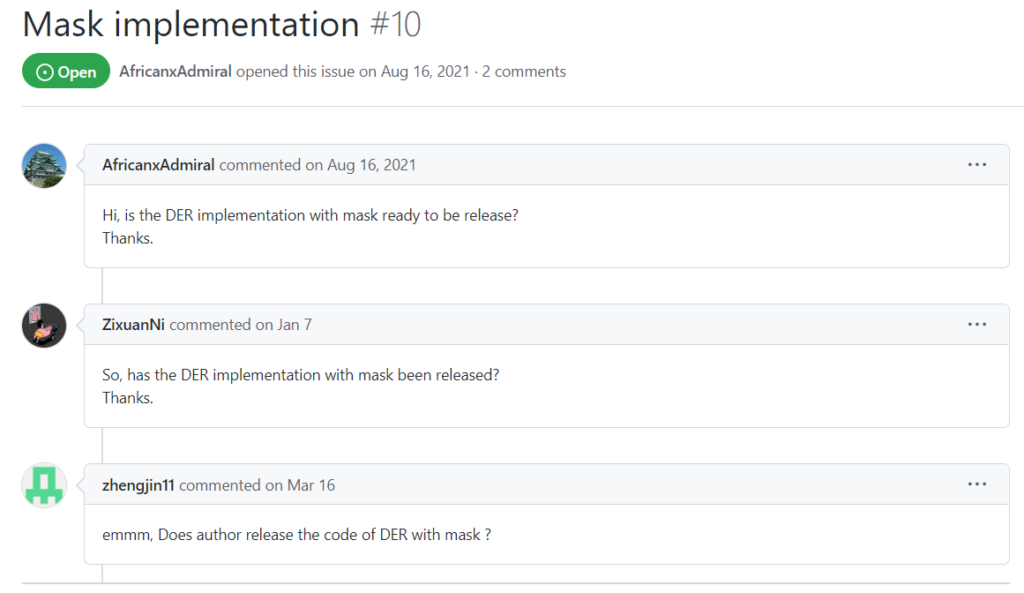The width and height of the screenshot is (1024, 593).
Task: Open options menu on zhengjin11's comment
Action: [x=977, y=485]
